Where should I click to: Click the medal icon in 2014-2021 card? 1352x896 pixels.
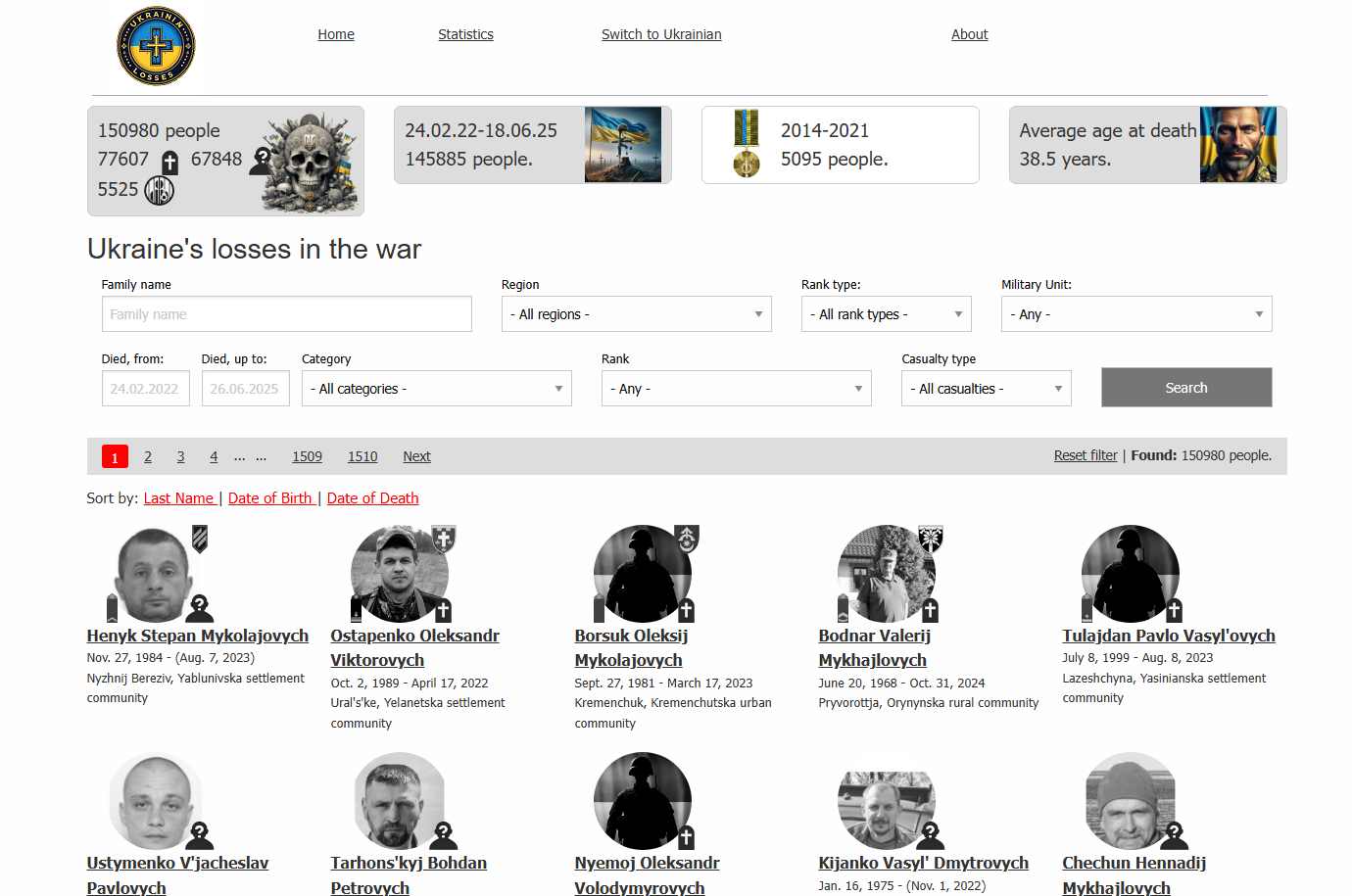coord(747,144)
